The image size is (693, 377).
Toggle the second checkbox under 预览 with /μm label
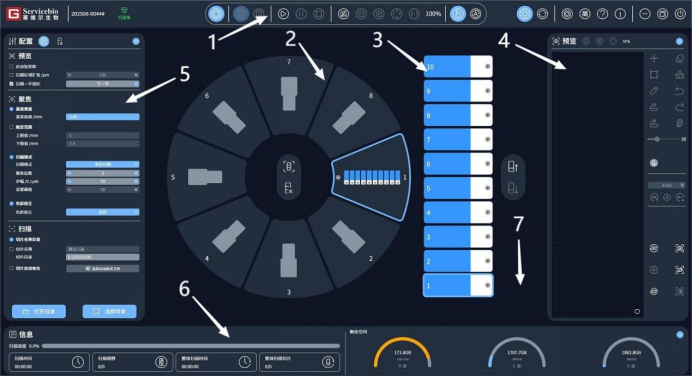[11, 75]
